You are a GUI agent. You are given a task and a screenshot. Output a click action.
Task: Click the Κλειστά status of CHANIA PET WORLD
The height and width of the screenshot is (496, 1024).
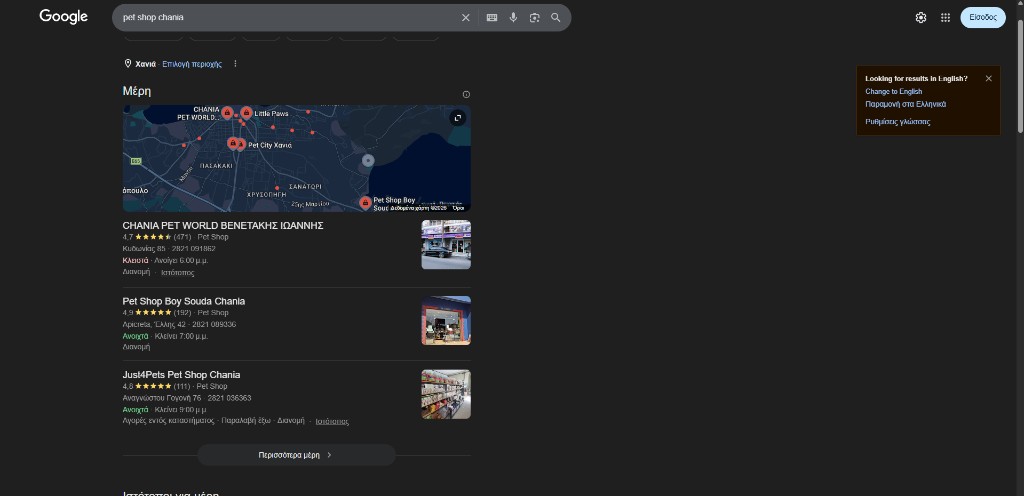136,260
